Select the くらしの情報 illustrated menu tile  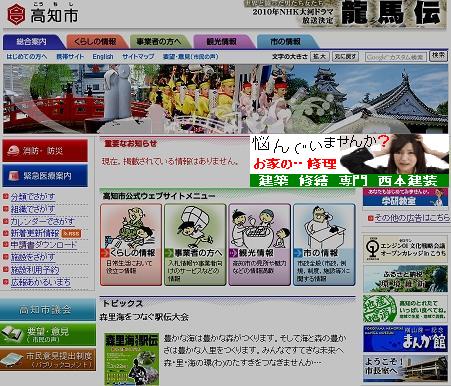131,245
